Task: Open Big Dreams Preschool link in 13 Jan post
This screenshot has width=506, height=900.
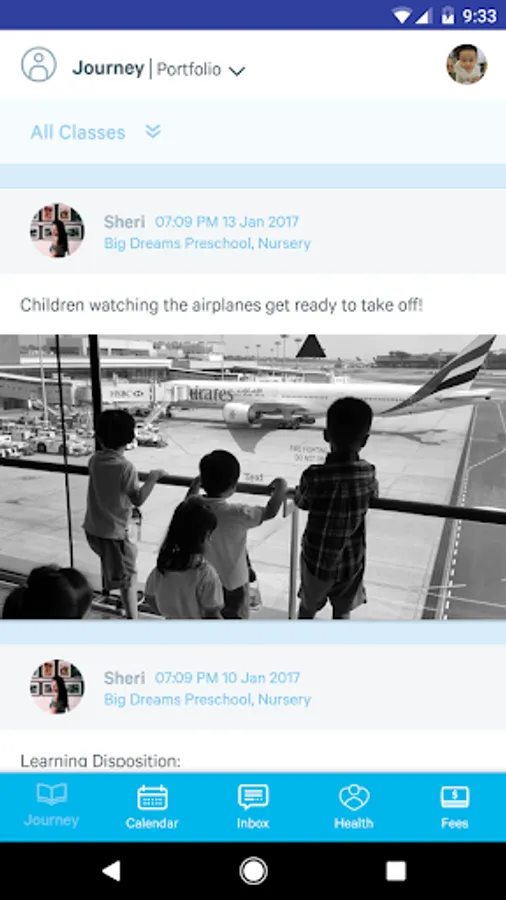Action: click(x=207, y=243)
